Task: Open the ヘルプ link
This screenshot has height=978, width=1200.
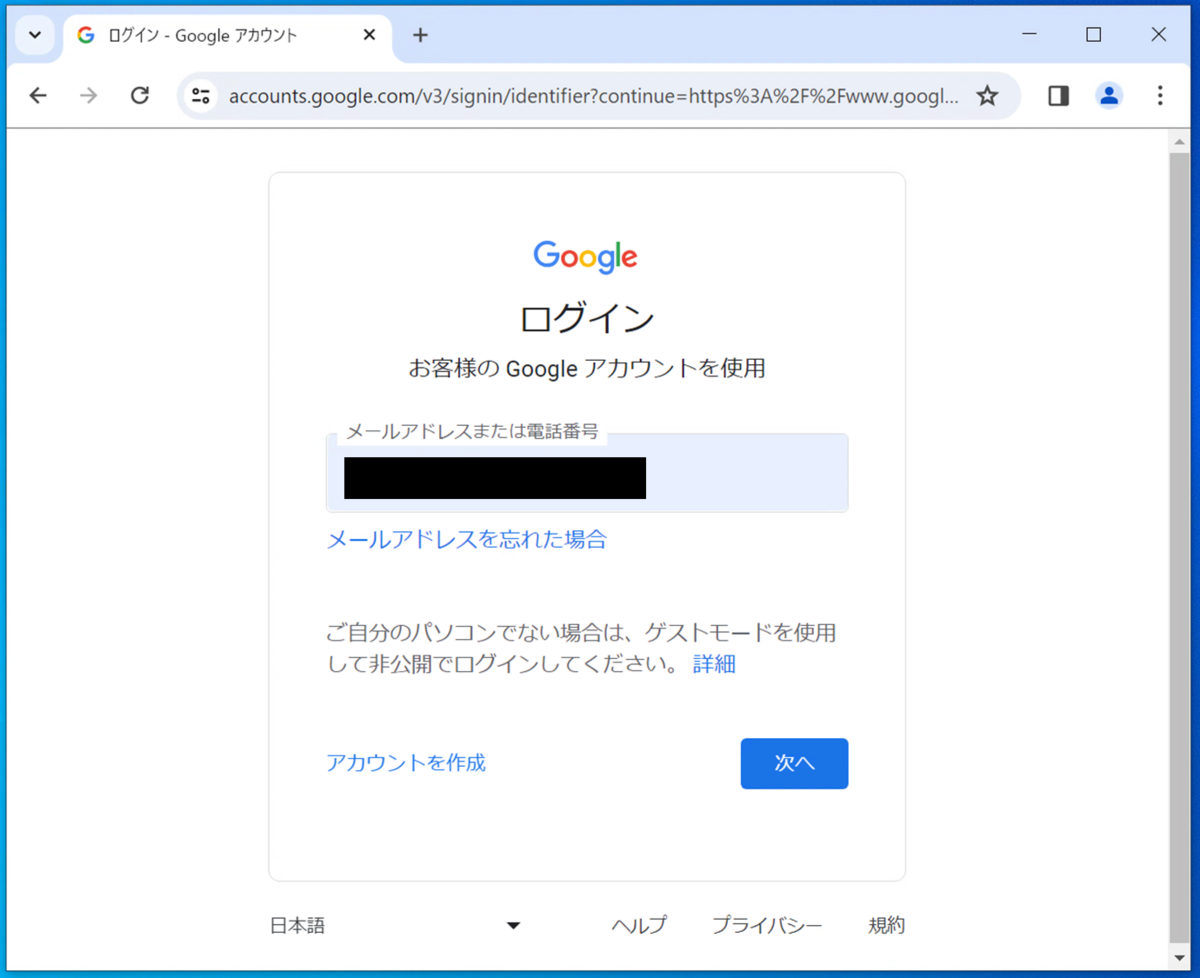Action: pyautogui.click(x=639, y=926)
